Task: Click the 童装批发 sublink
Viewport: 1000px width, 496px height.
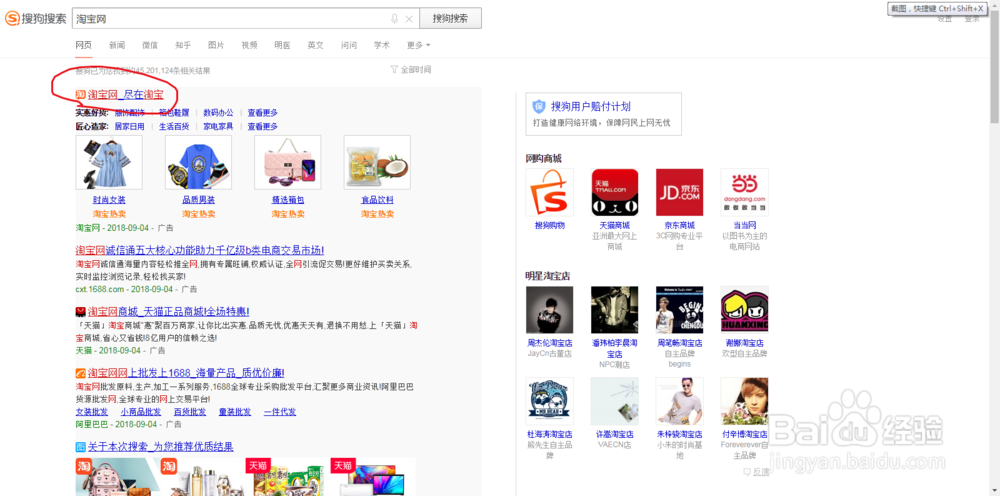Action: (235, 412)
